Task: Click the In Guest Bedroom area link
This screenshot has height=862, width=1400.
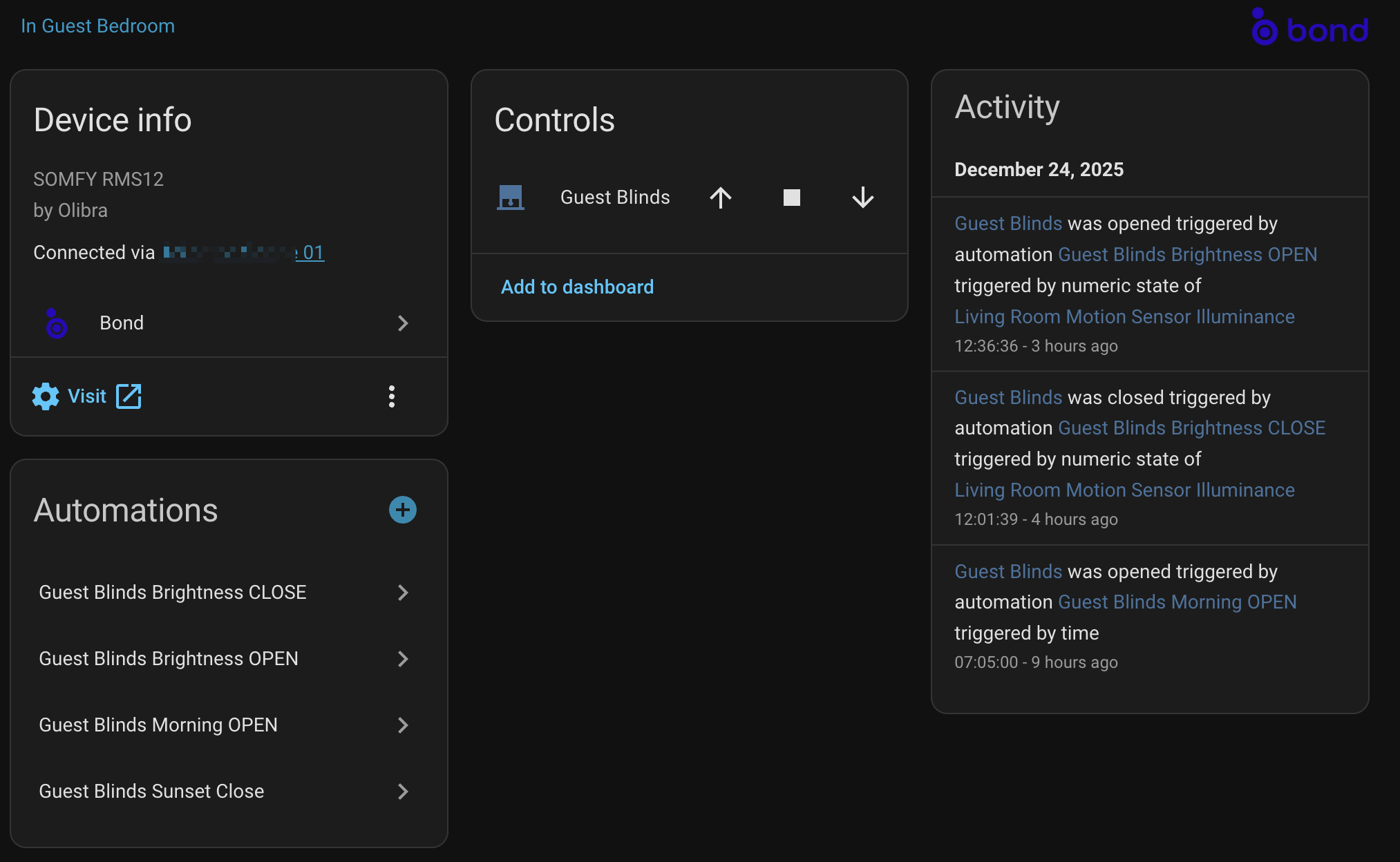Action: pyautogui.click(x=97, y=26)
